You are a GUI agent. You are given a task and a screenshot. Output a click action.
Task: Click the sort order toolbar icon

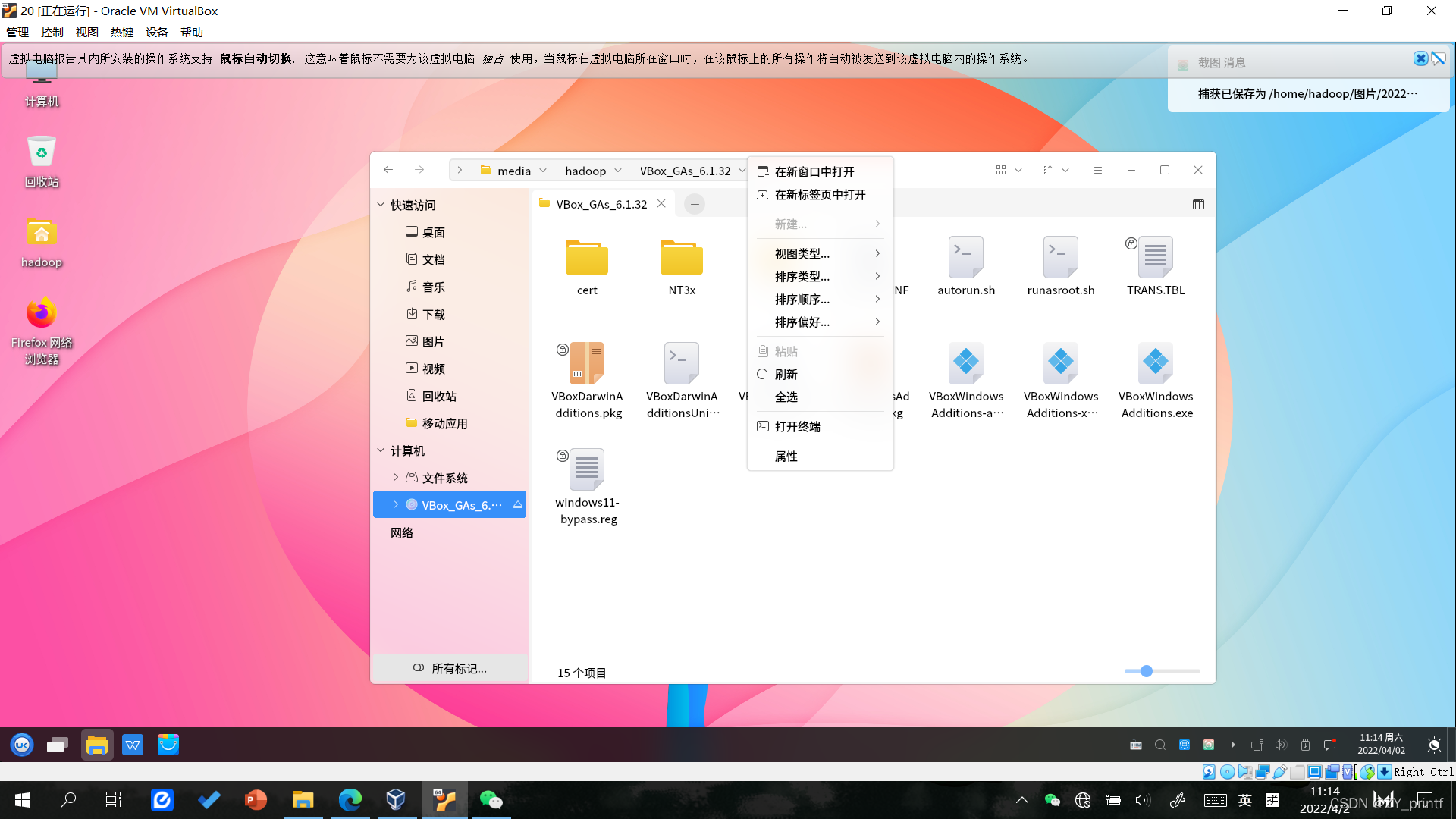coord(1048,170)
